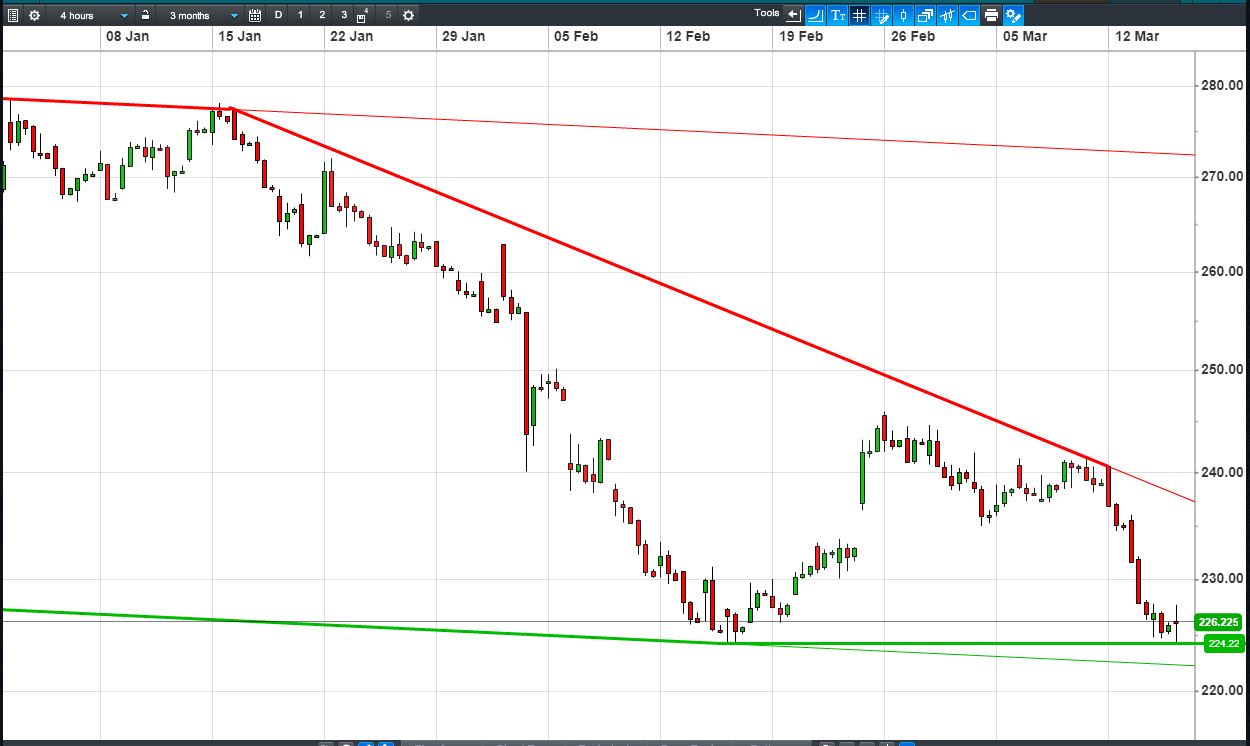The width and height of the screenshot is (1250, 746).
Task: Click the 12 Mar date axis label
Action: [1137, 36]
